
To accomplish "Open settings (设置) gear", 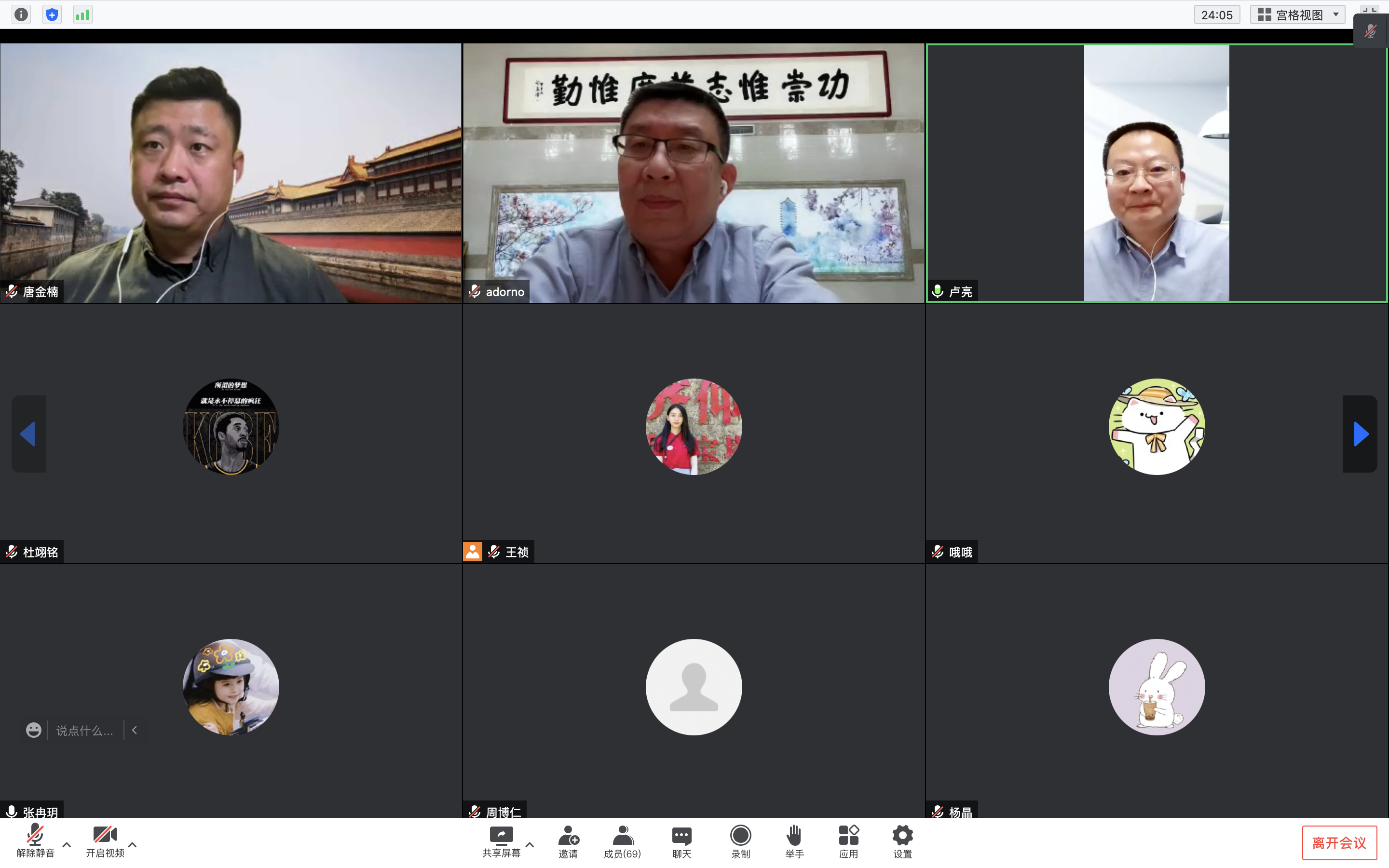I will (x=902, y=841).
